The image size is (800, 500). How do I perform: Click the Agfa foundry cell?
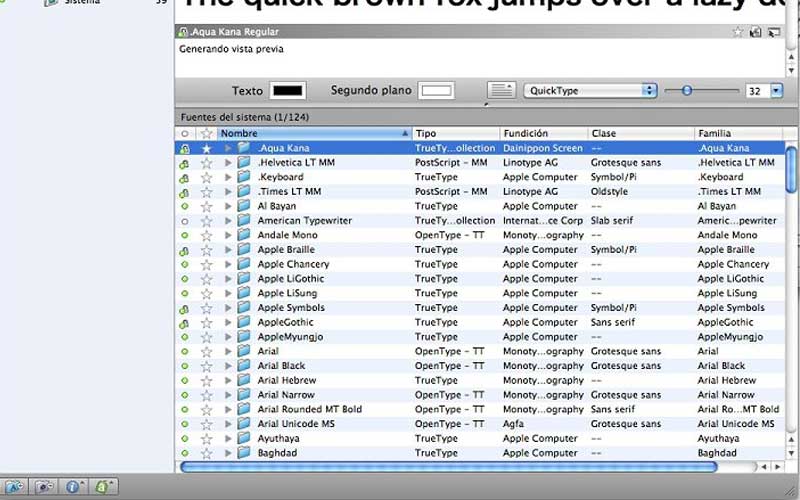(x=513, y=424)
